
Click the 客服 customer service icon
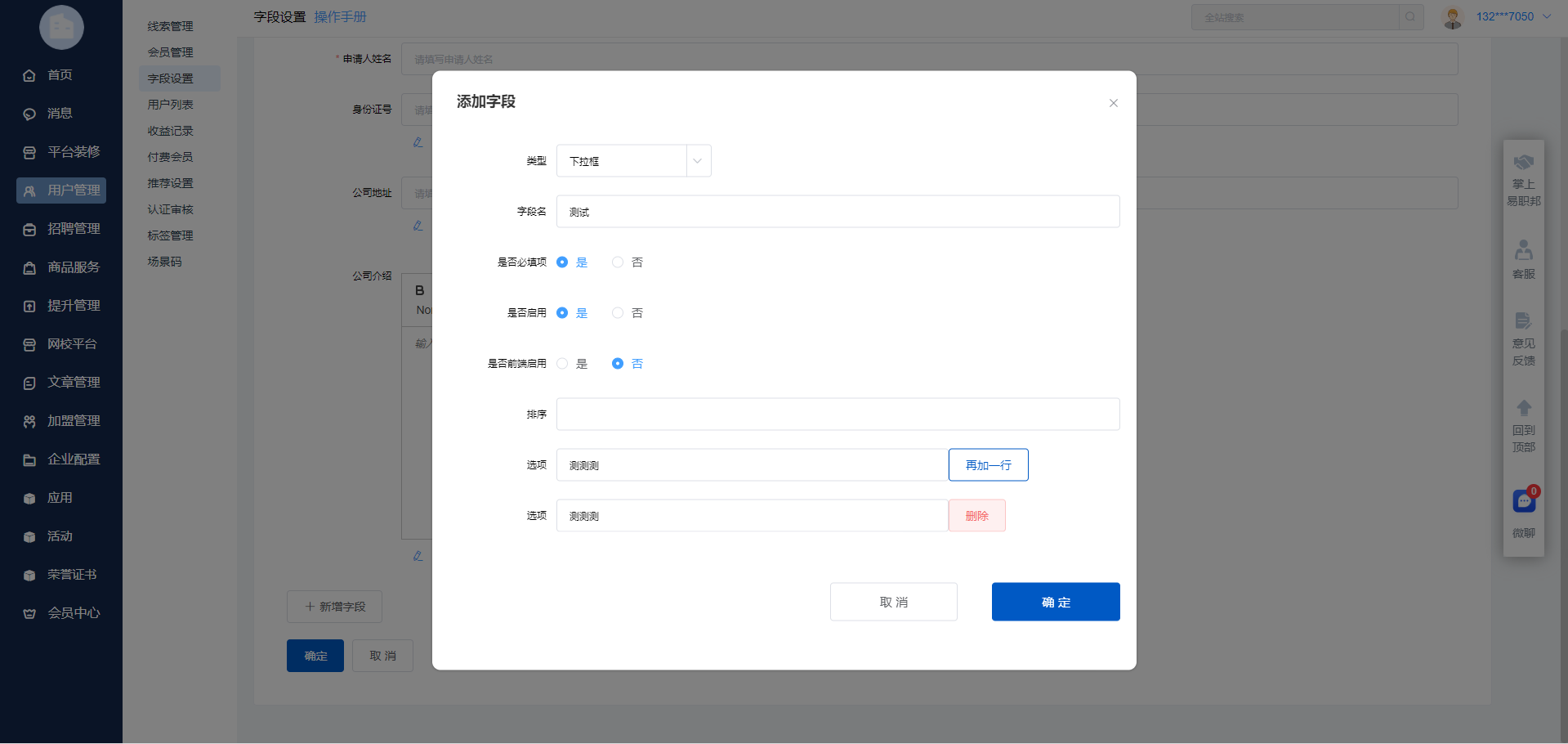pos(1524,250)
